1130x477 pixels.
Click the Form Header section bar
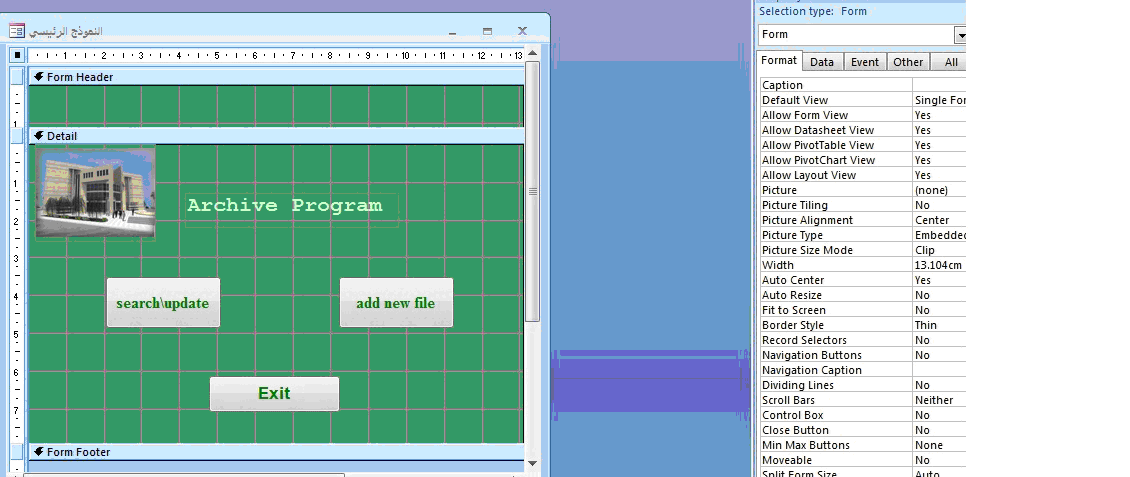276,77
